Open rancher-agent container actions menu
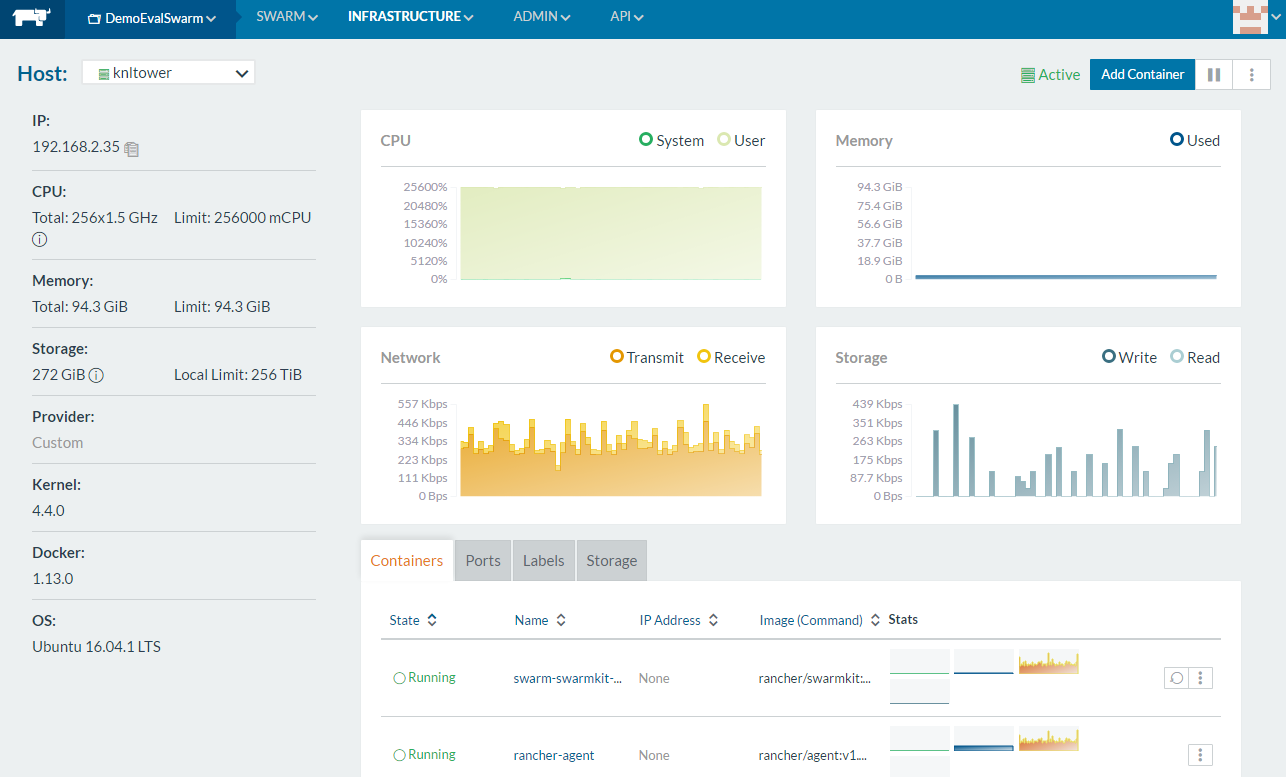 (x=1200, y=755)
